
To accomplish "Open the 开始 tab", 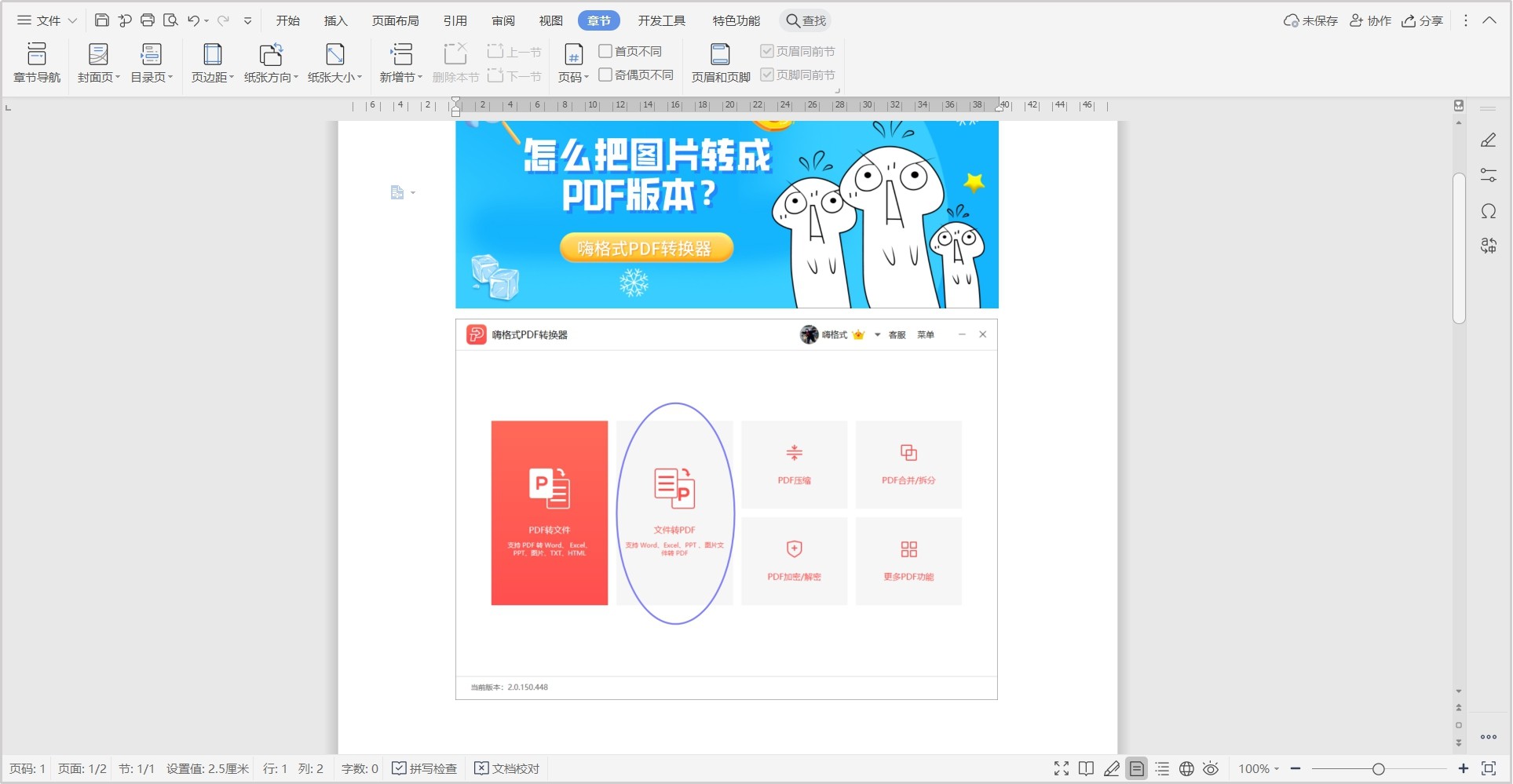I will tap(288, 21).
